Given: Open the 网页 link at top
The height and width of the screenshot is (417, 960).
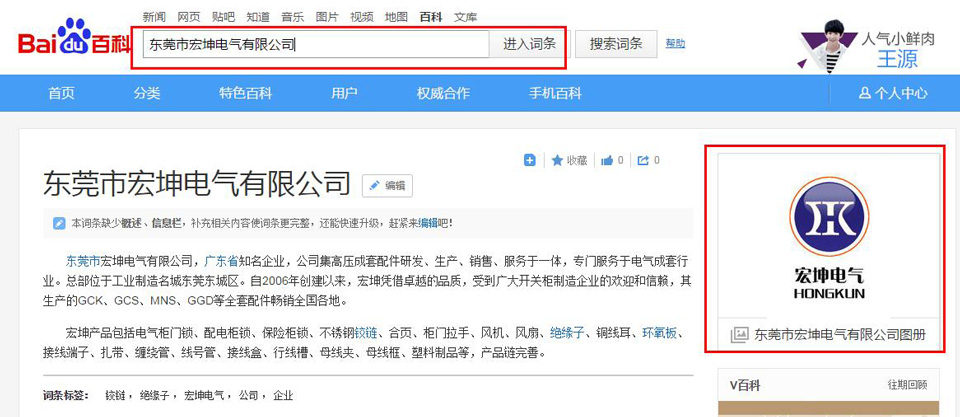Looking at the screenshot, I should pyautogui.click(x=189, y=17).
